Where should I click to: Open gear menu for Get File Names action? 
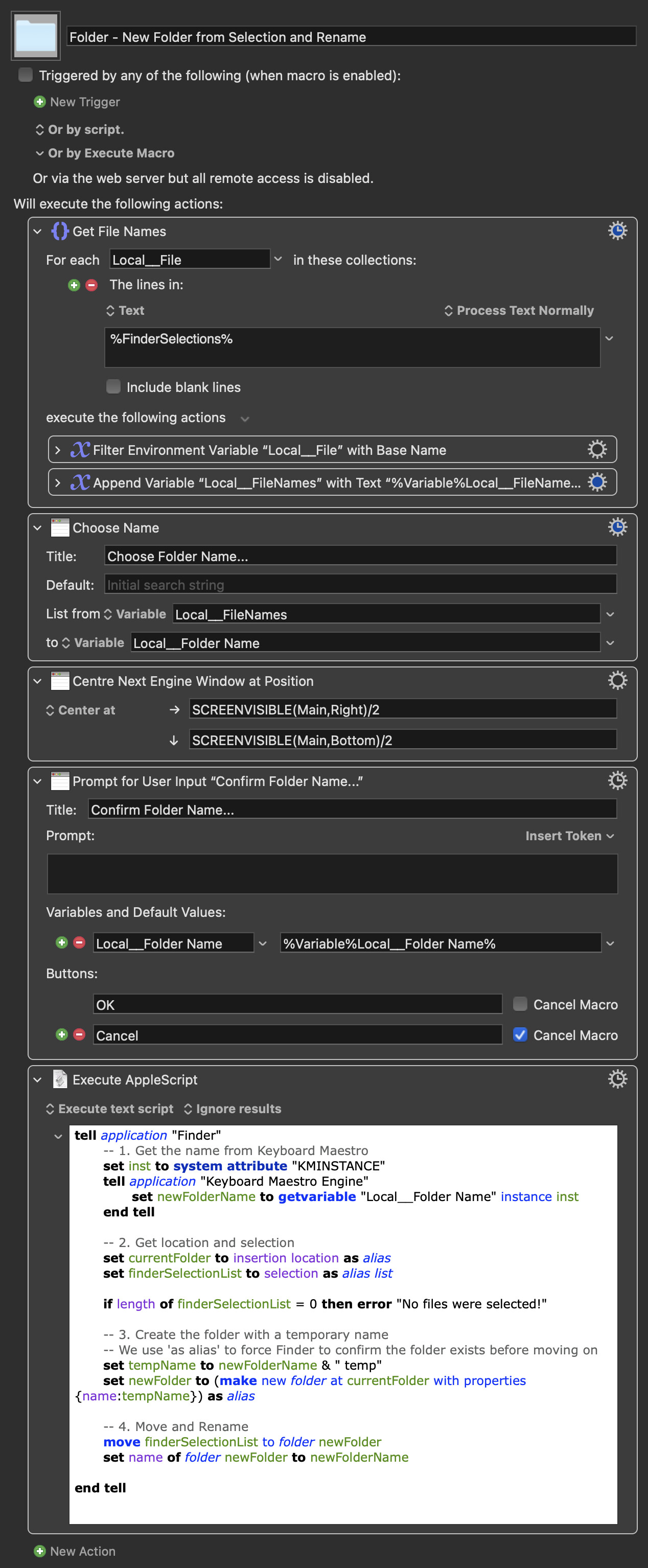click(617, 230)
